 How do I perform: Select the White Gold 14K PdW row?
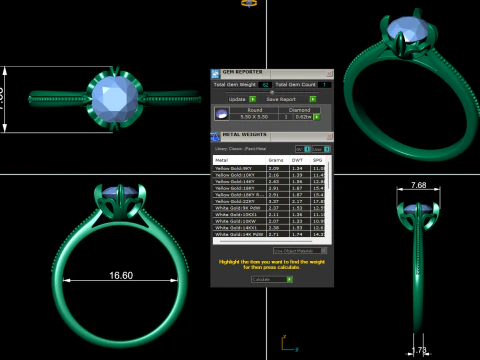[269, 234]
